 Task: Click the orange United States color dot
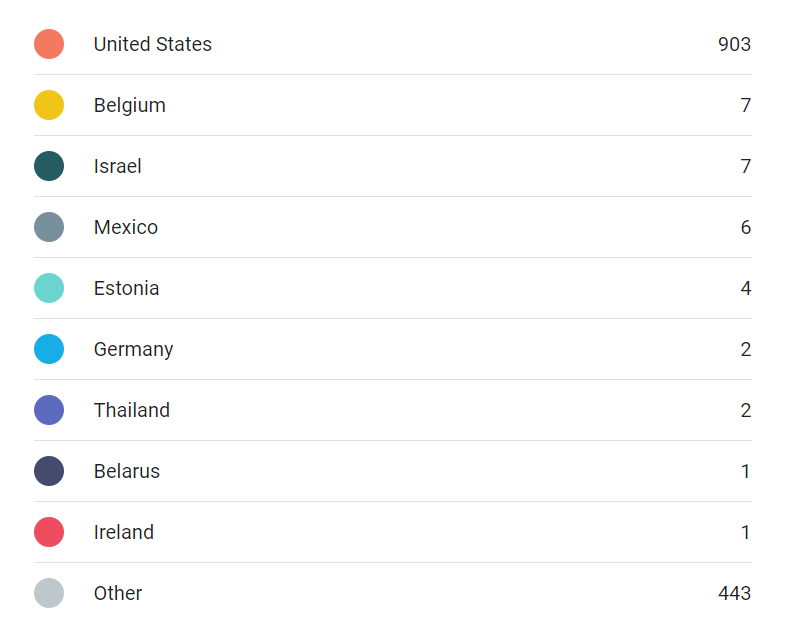pos(49,44)
